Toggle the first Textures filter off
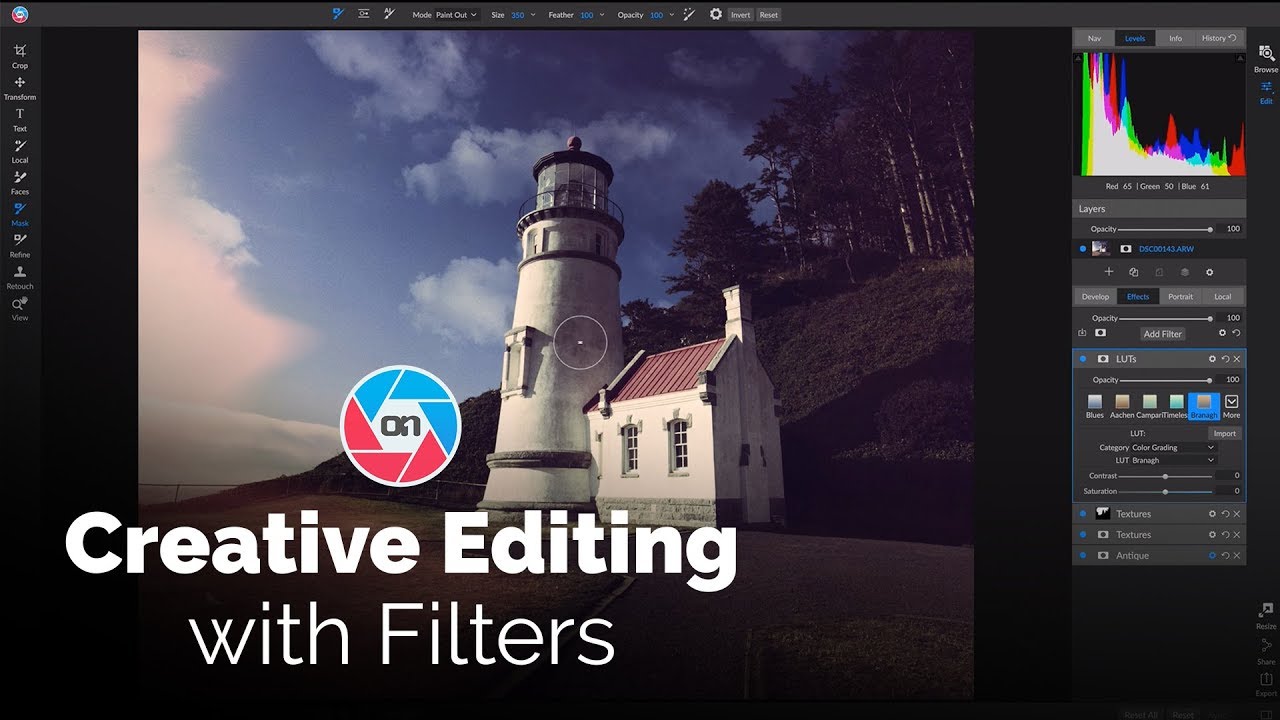This screenshot has width=1280, height=720. [x=1082, y=513]
